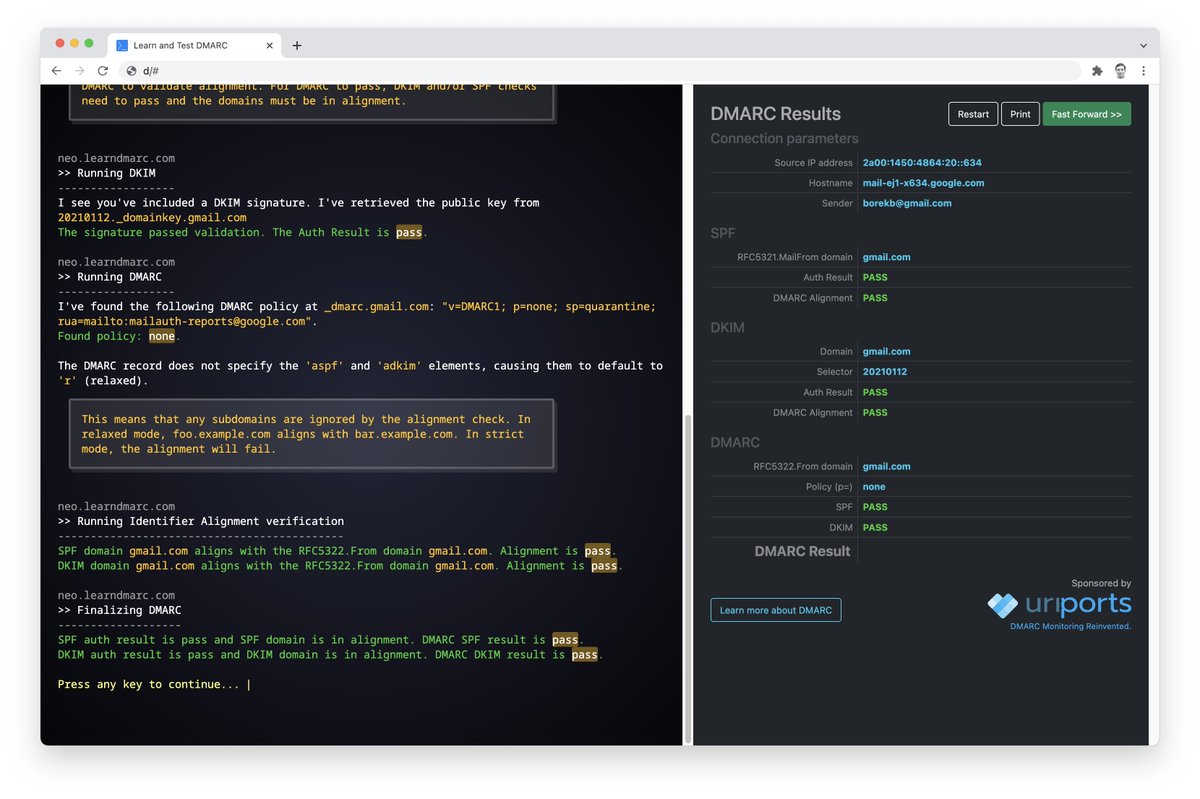Image resolution: width=1200 pixels, height=799 pixels.
Task: Open the browser profile avatar
Action: pyautogui.click(x=1121, y=71)
